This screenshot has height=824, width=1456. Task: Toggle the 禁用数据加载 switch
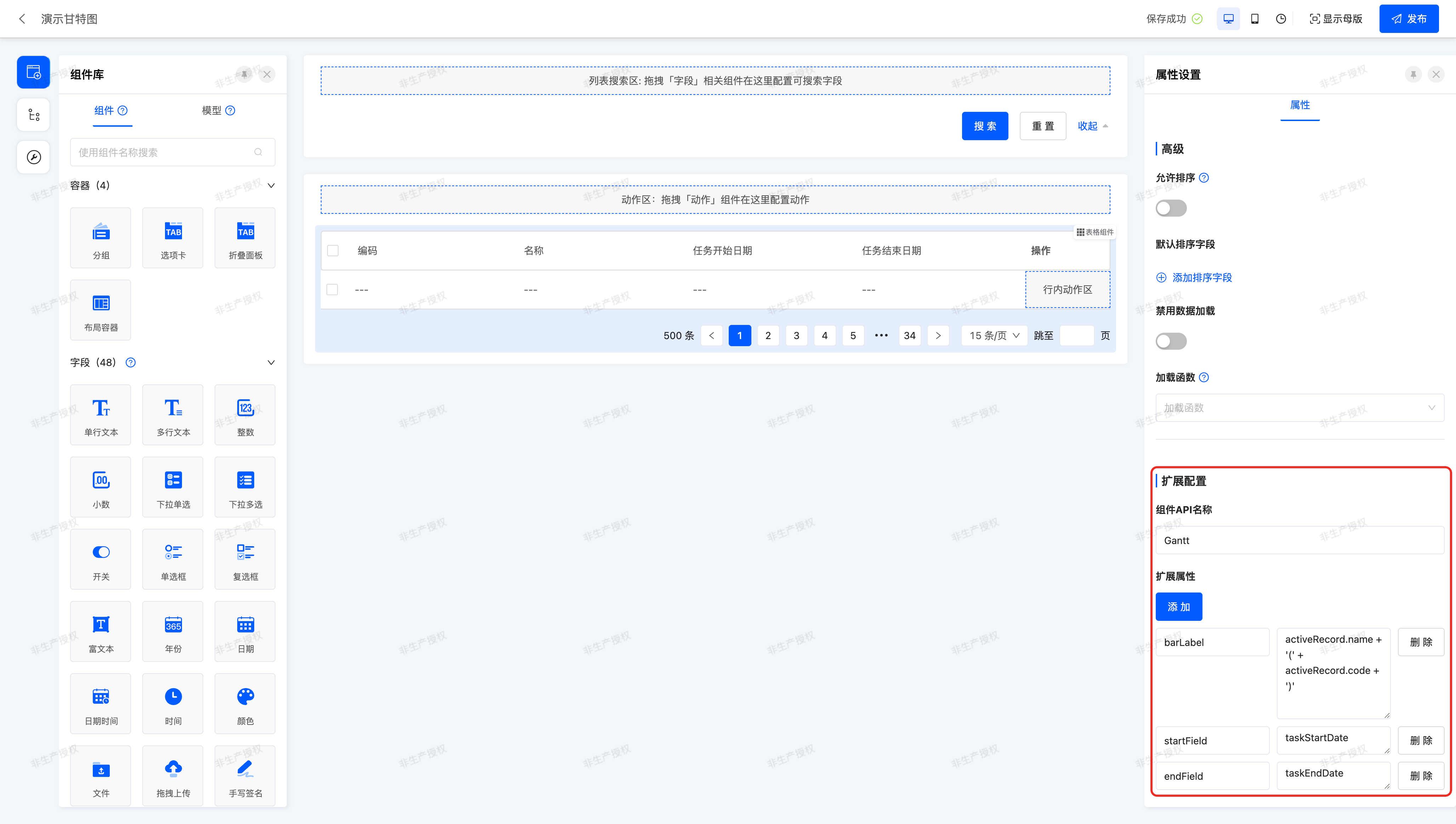[1171, 341]
